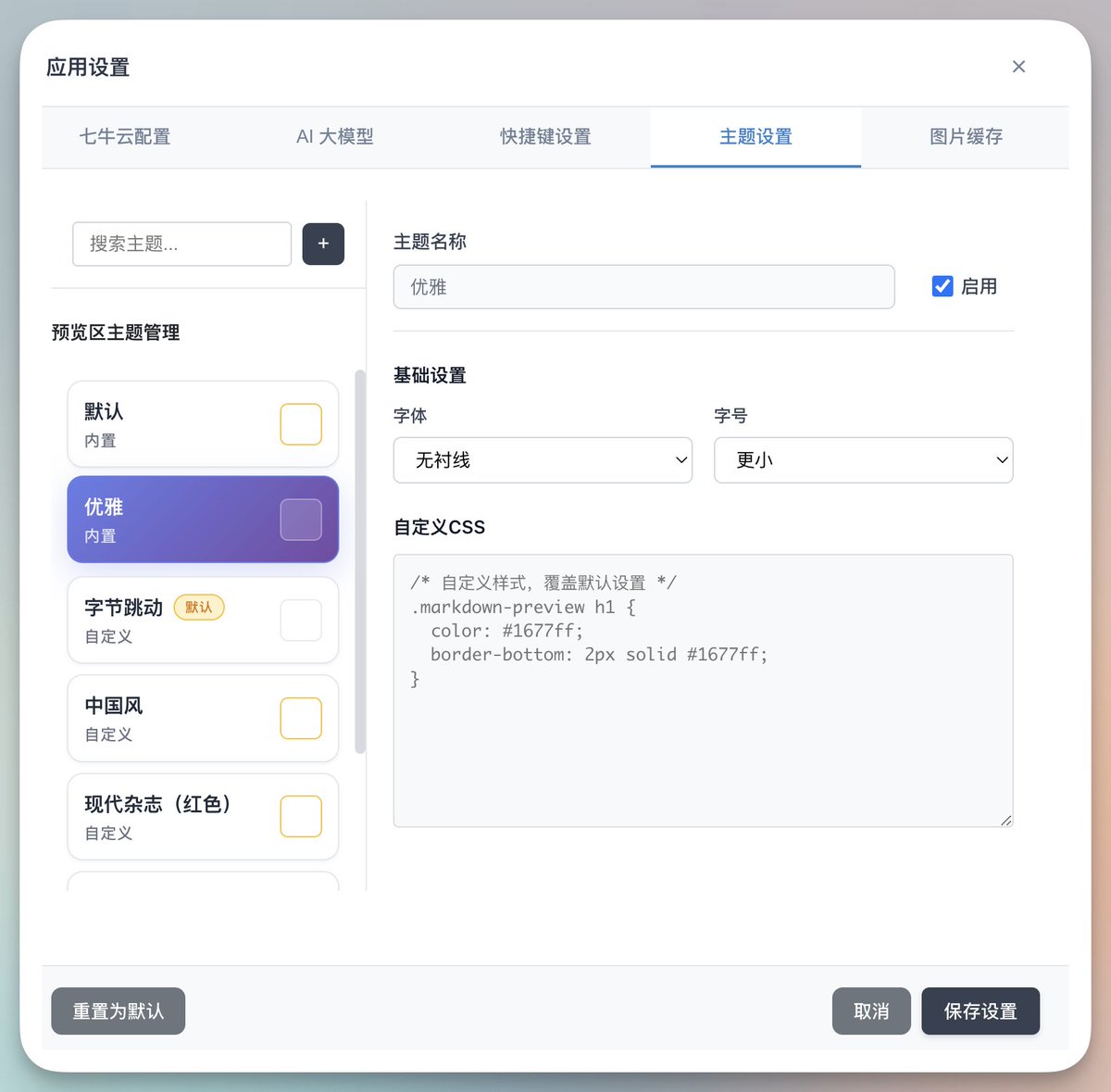The height and width of the screenshot is (1092, 1111).
Task: Open the 字体 dropdown showing 无衬线
Action: point(543,460)
